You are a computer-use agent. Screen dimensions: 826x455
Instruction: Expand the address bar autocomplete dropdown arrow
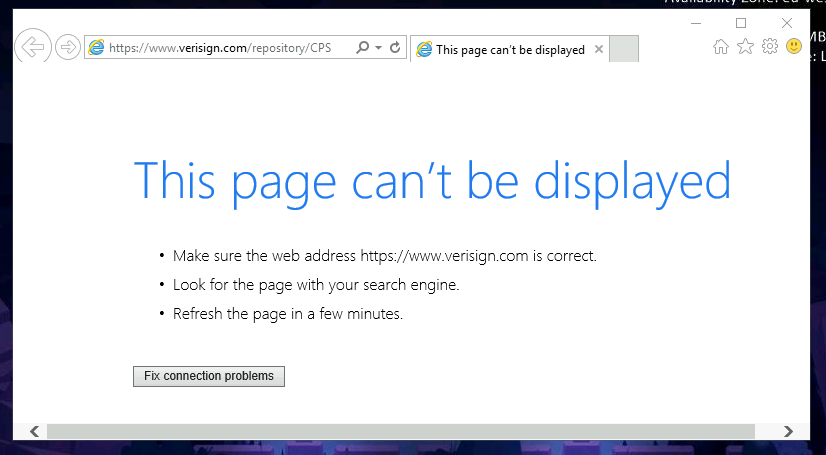click(378, 48)
